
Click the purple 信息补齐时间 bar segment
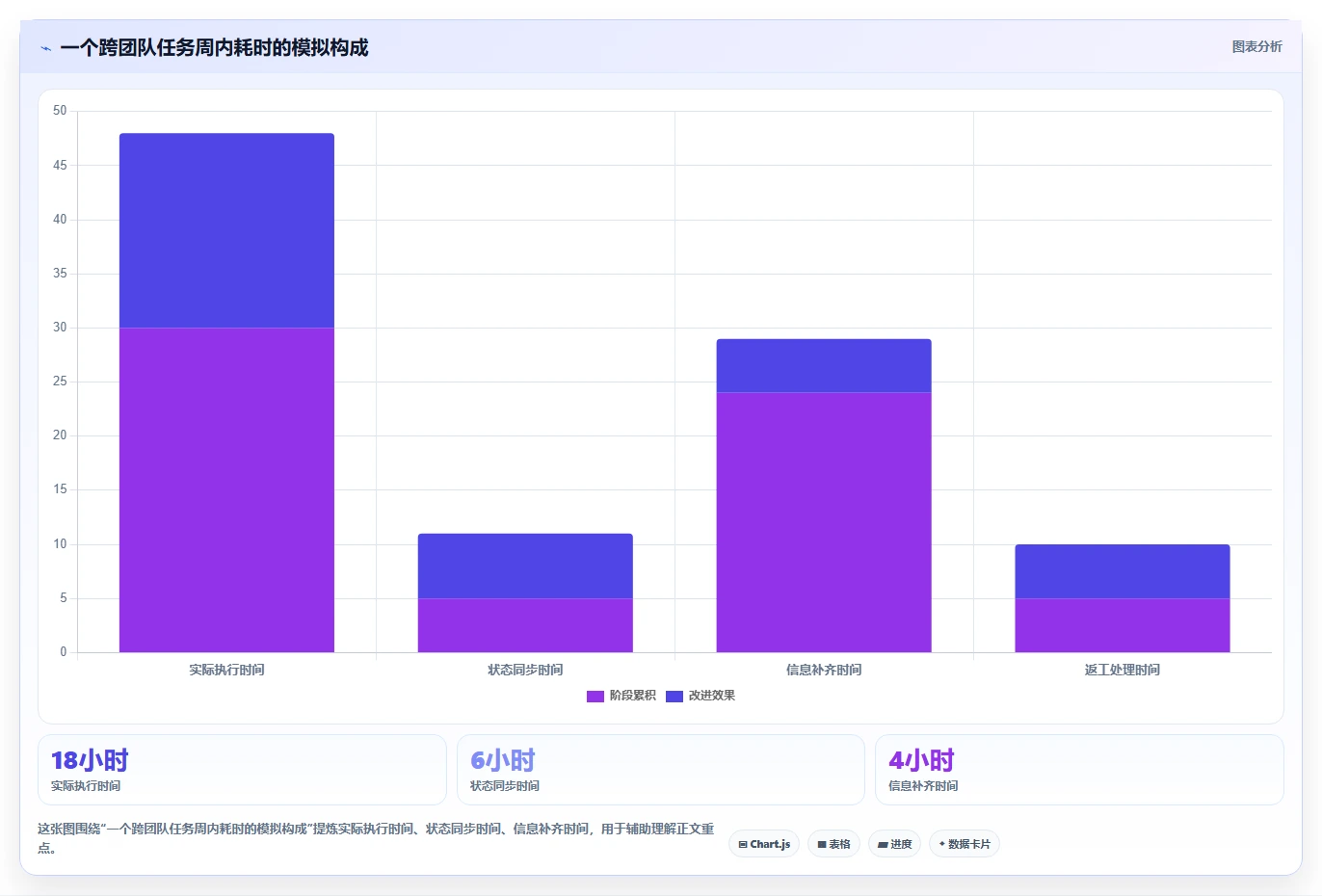pyautogui.click(x=824, y=522)
